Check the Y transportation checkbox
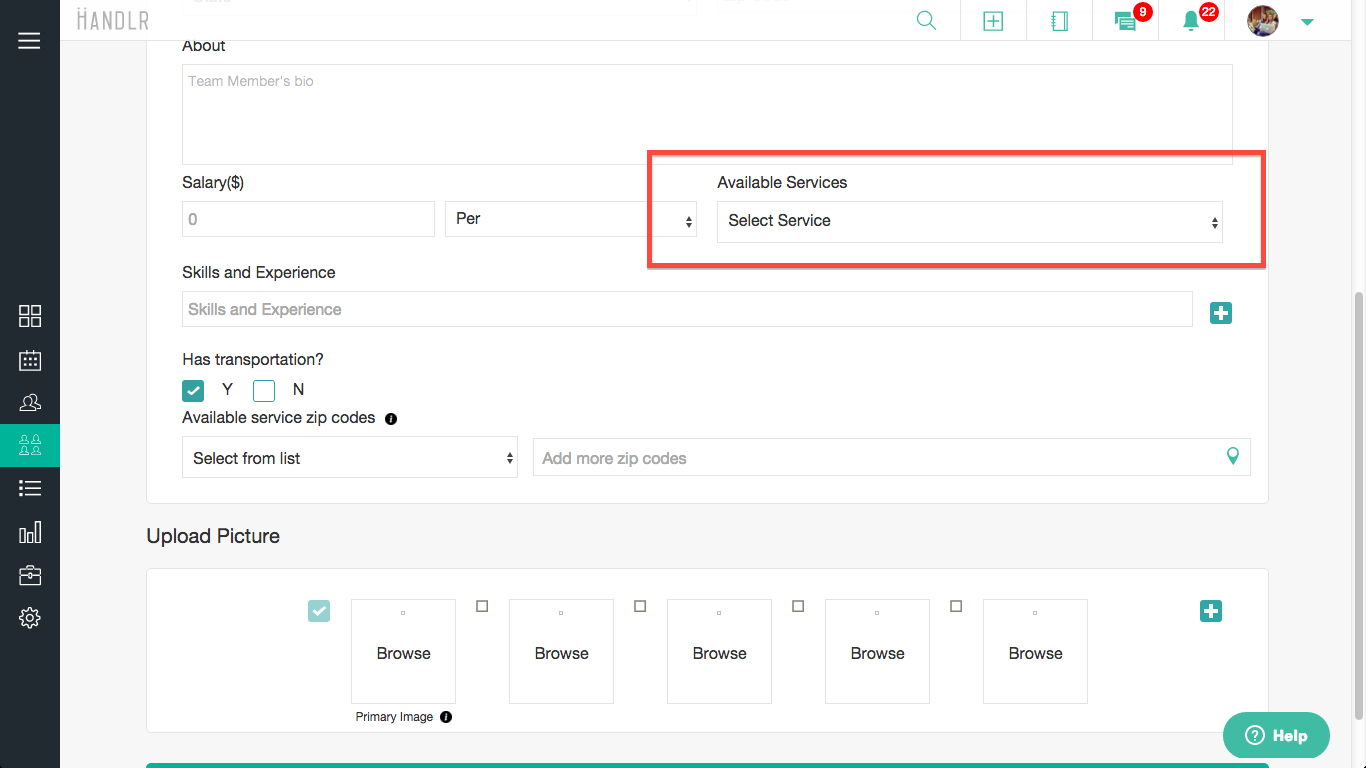Screen dimensions: 1366x768 [x=194, y=390]
